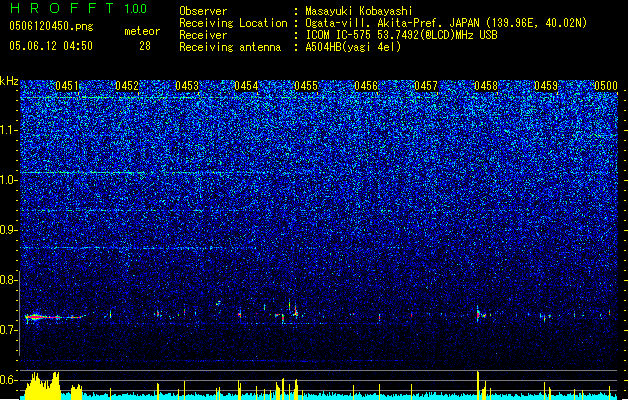629x400 pixels.
Task: Click the 0453 time marker
Action: tap(187, 86)
